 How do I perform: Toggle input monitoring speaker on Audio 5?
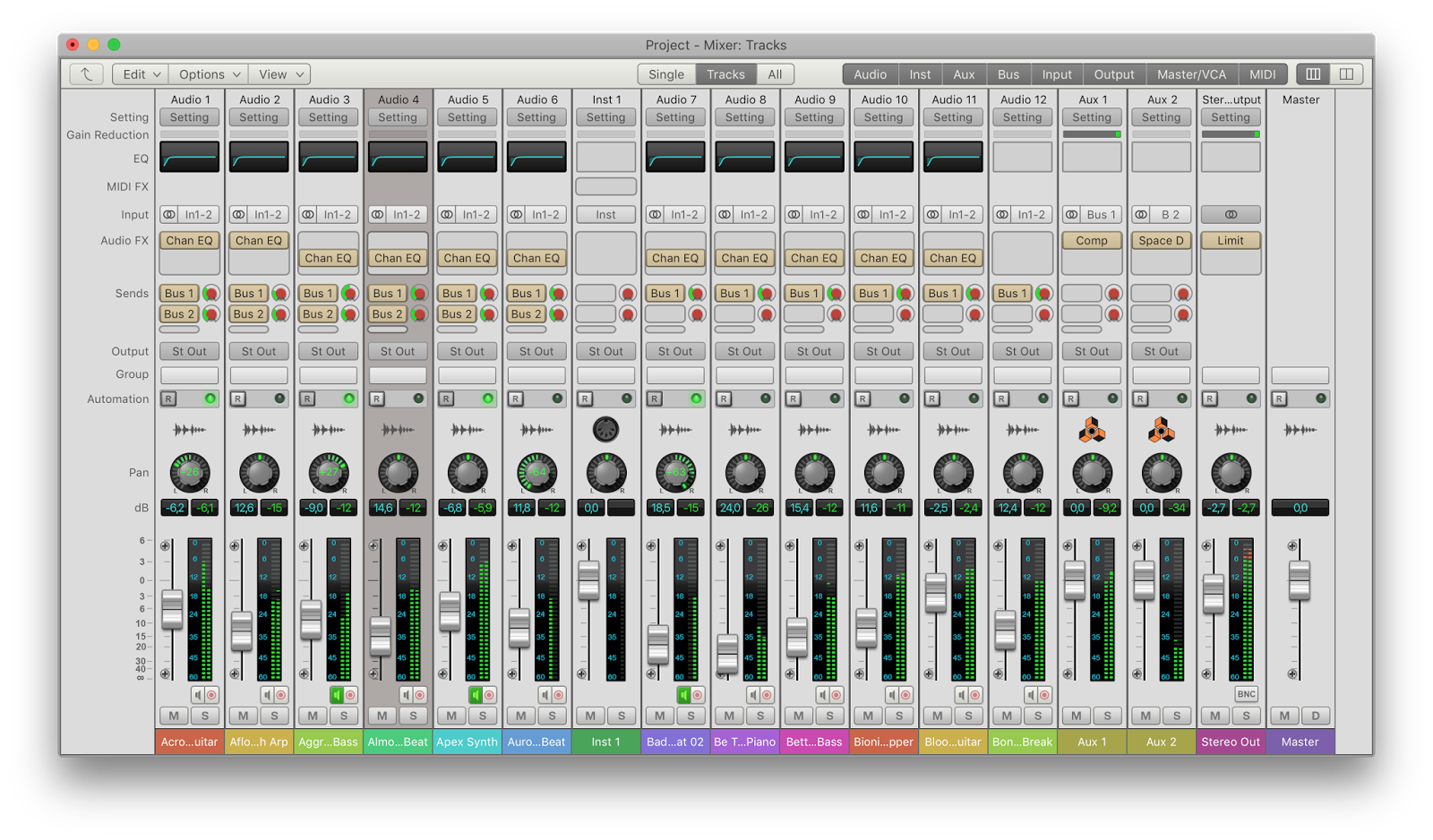[x=476, y=695]
